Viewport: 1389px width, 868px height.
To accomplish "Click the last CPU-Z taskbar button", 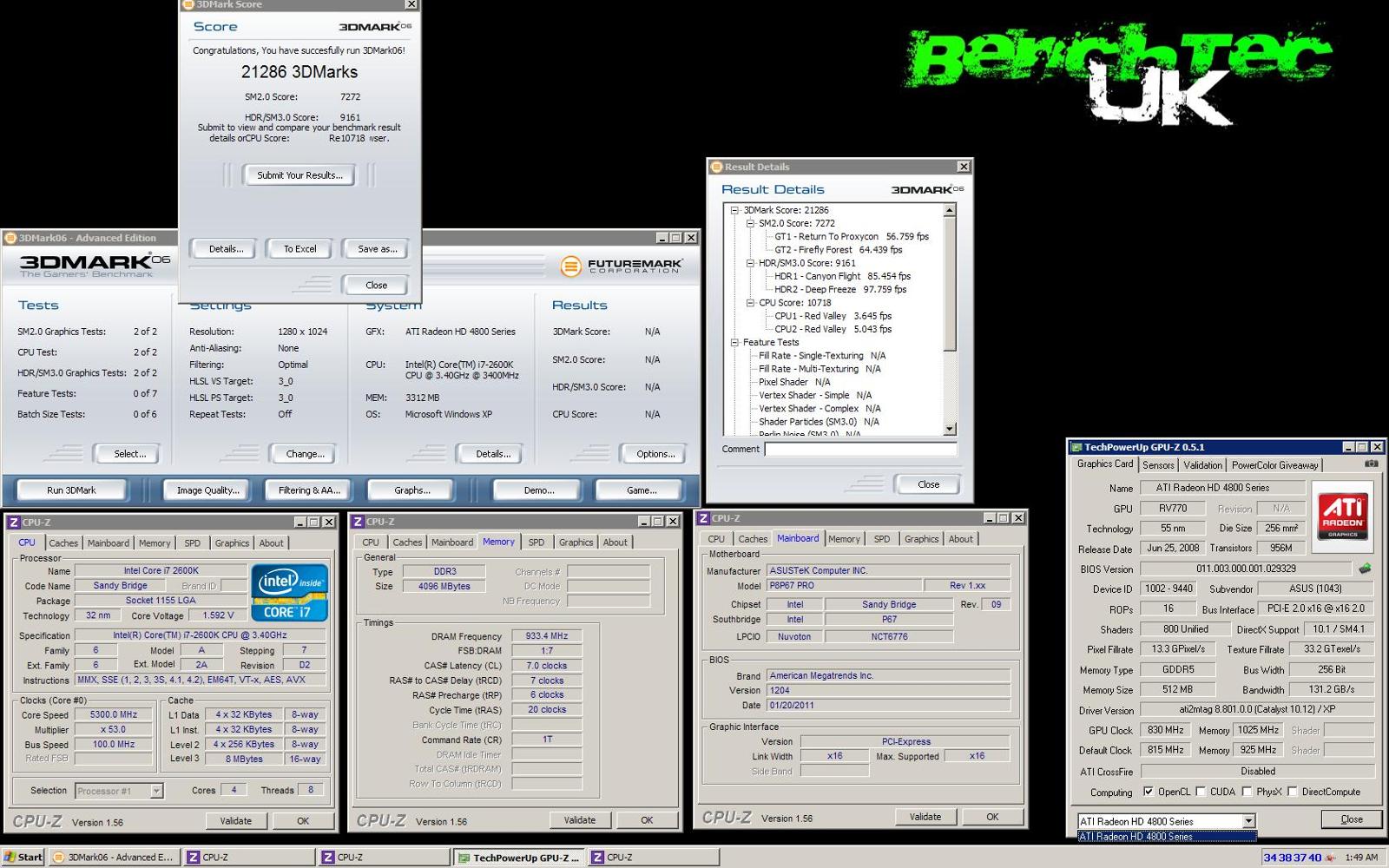I will point(653,858).
